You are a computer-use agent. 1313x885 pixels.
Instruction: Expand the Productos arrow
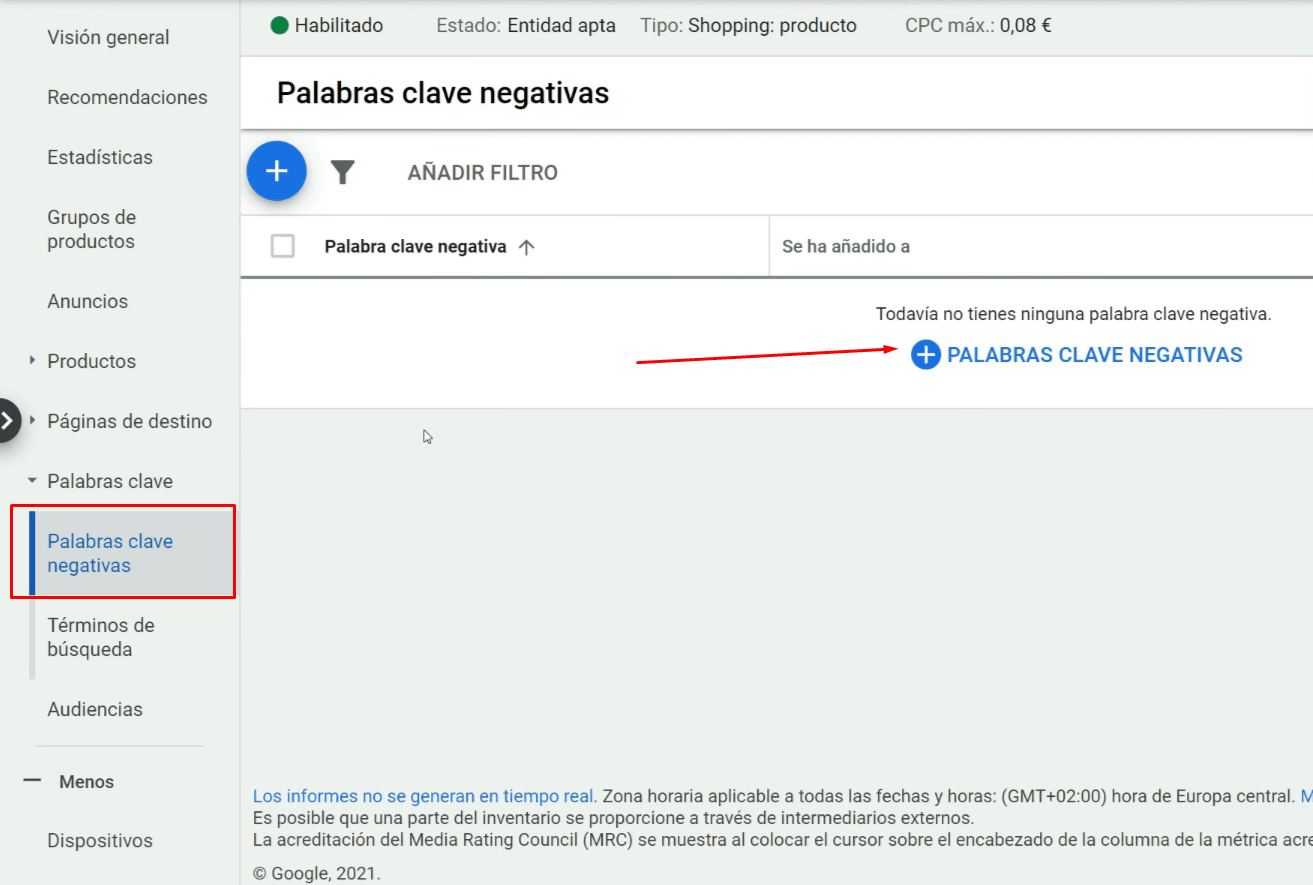pos(32,361)
